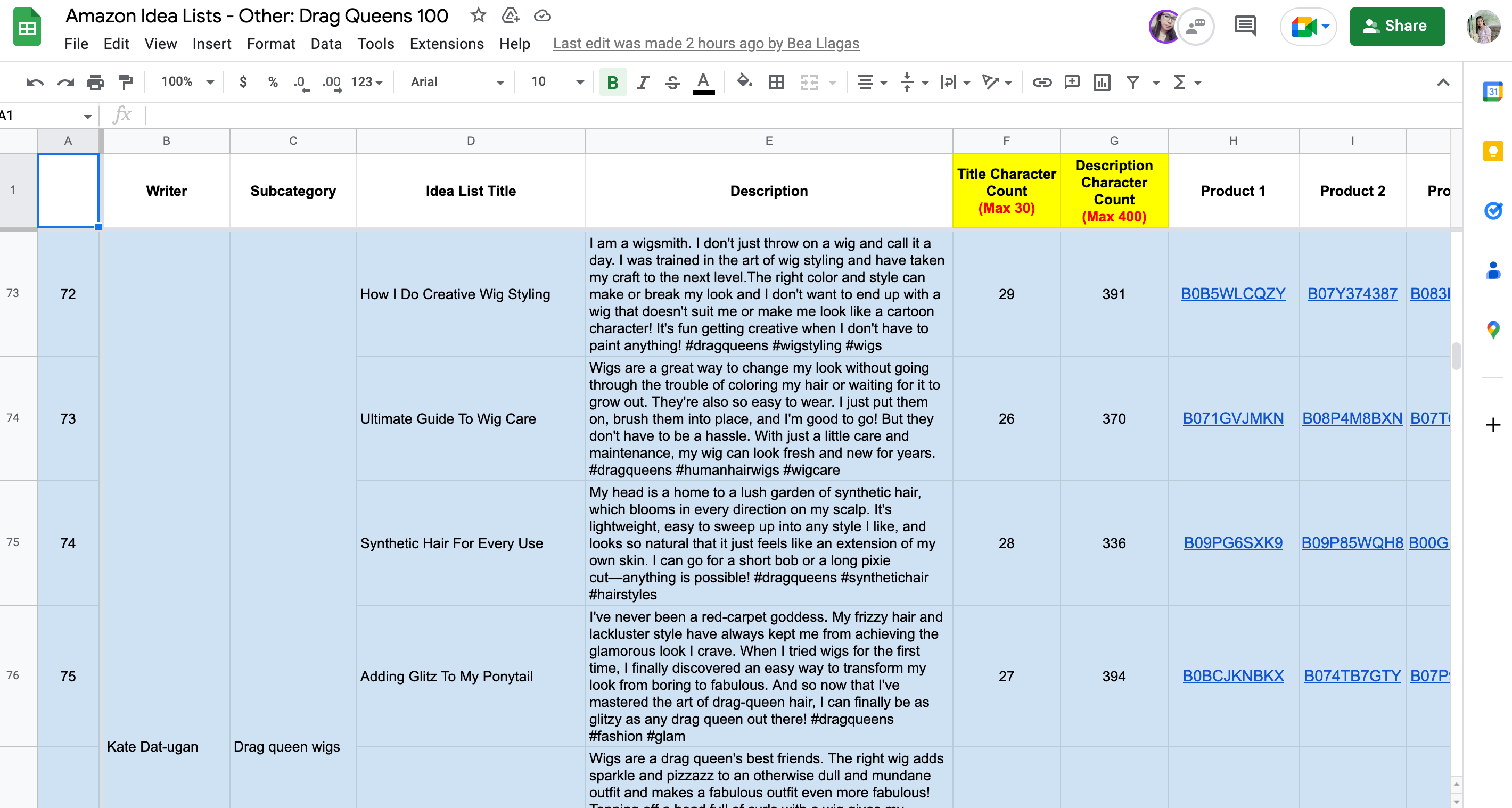Image resolution: width=1512 pixels, height=808 pixels.
Task: Click the Redo icon
Action: pos(65,82)
